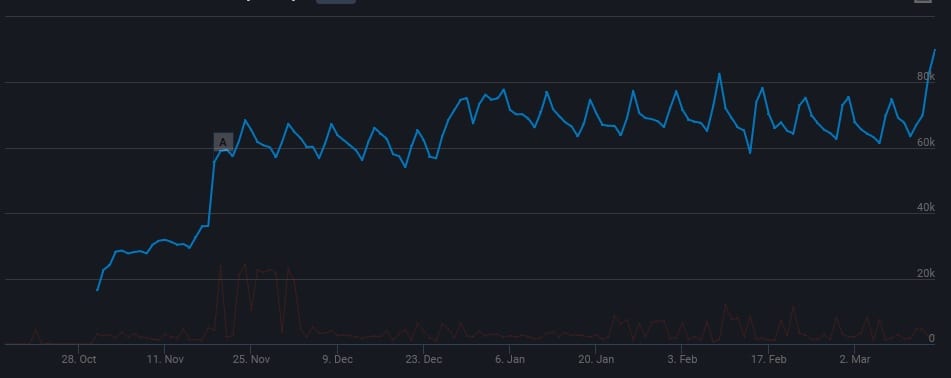Click the 'A' annotation marker on chart
951x378 pixels.
click(x=223, y=142)
